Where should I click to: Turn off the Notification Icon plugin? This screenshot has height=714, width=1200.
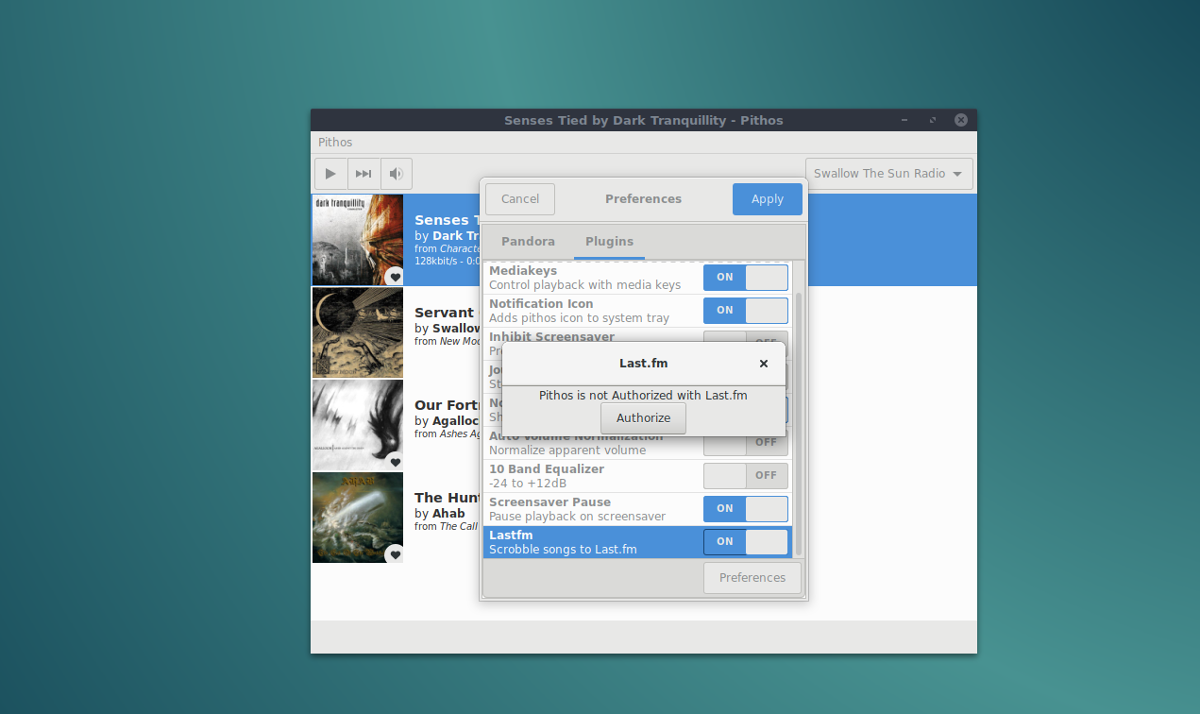(x=746, y=310)
